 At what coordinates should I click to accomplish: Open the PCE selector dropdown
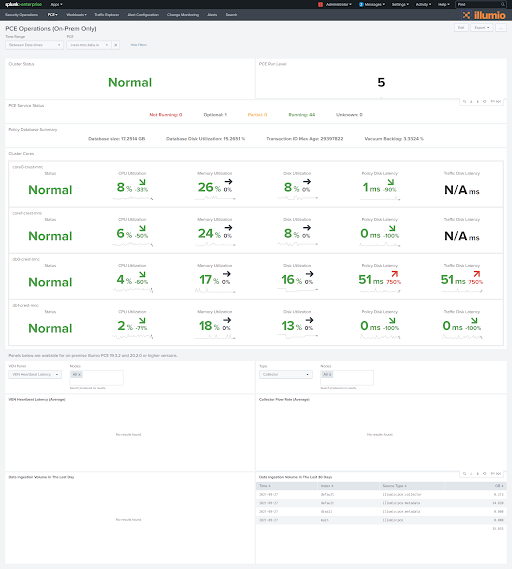tap(89, 45)
